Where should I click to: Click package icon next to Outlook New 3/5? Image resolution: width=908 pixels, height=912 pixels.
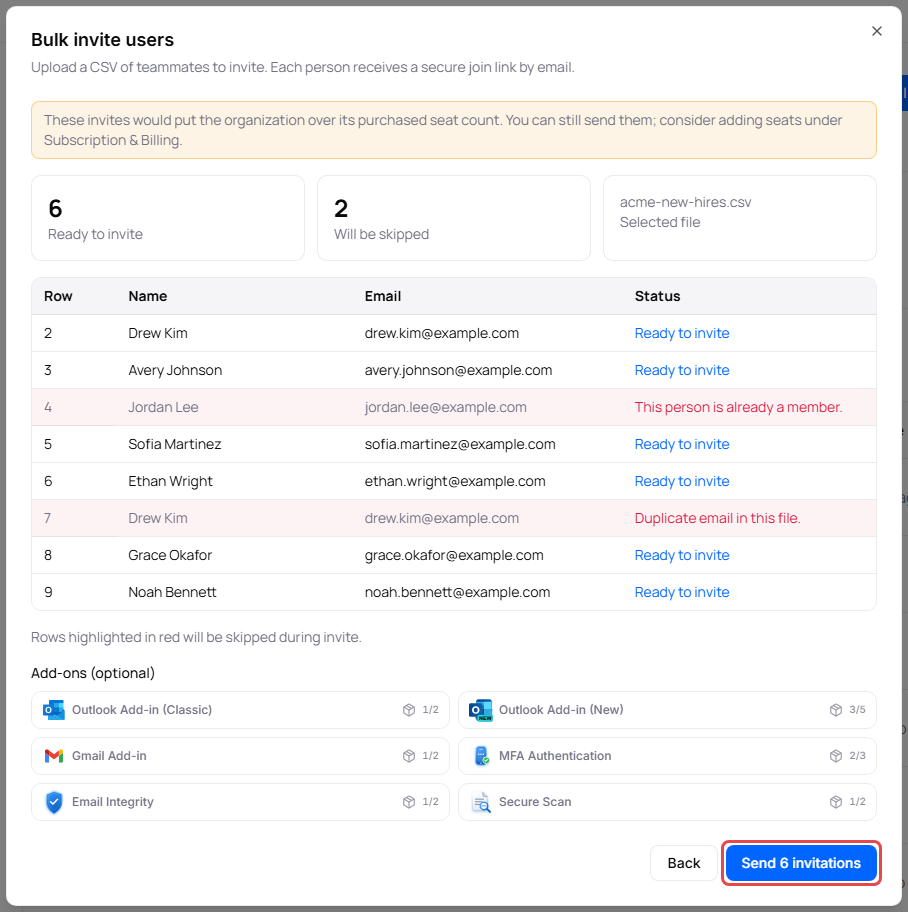click(836, 710)
